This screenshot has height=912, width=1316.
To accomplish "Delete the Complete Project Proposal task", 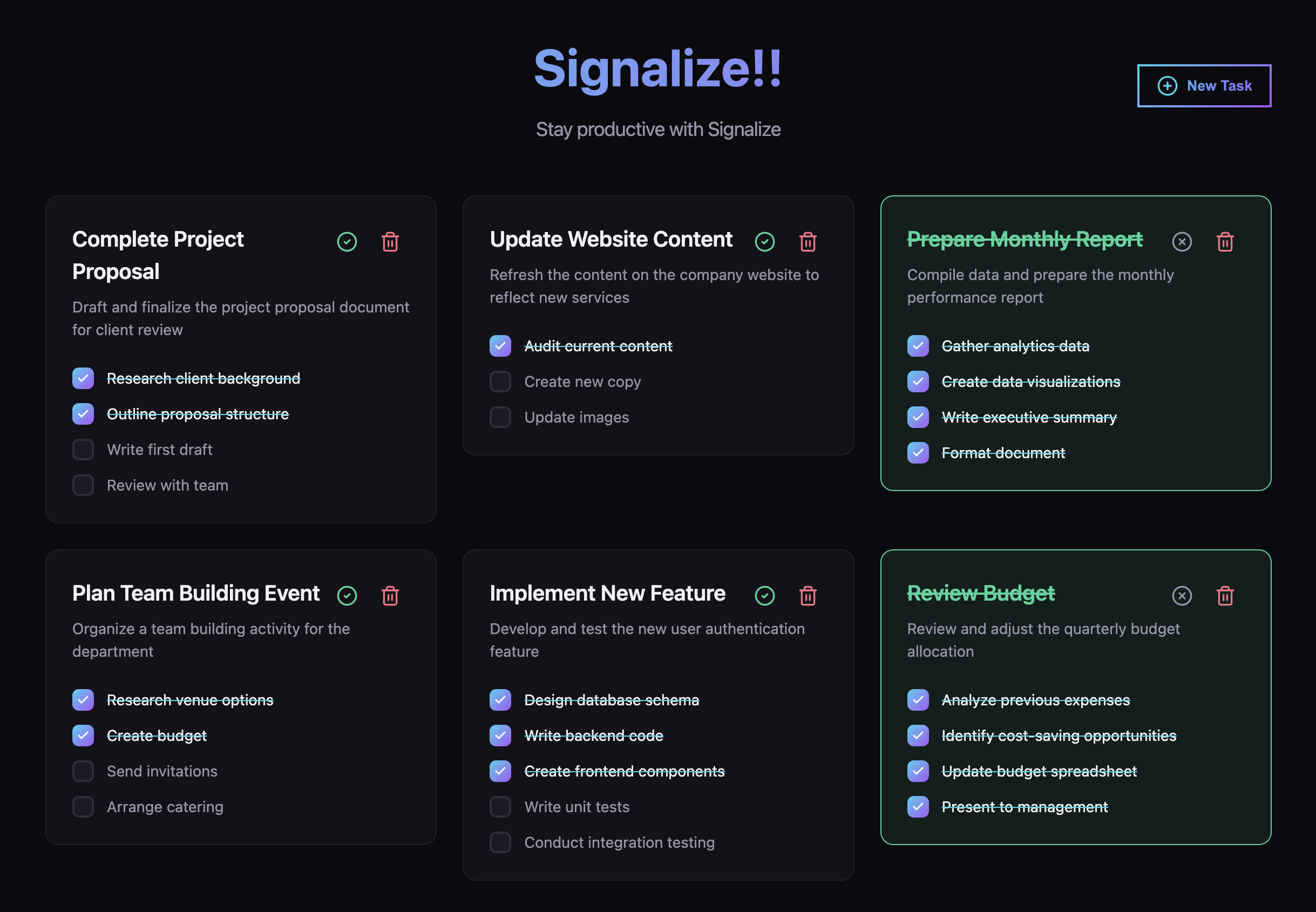I will pos(390,242).
